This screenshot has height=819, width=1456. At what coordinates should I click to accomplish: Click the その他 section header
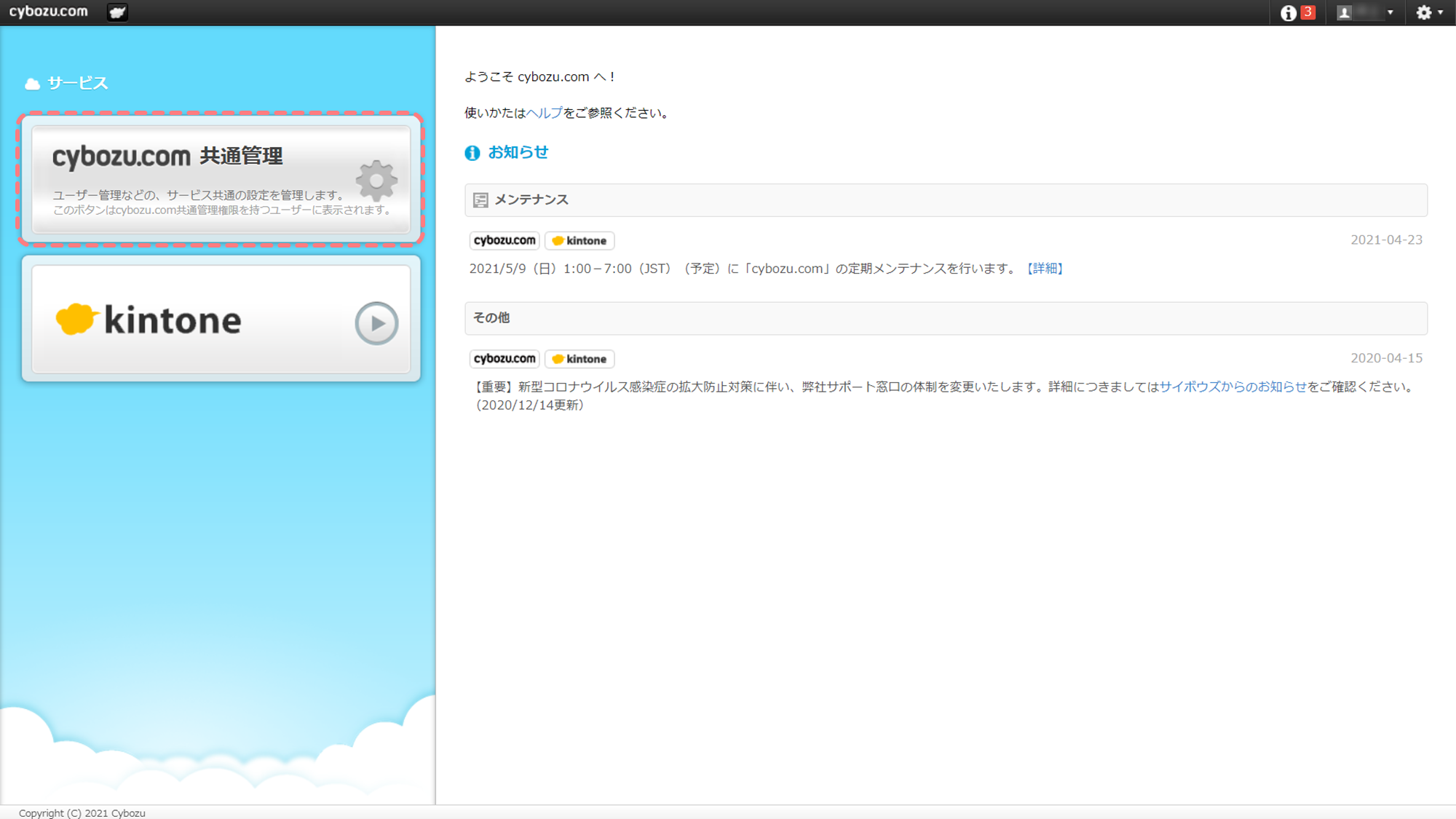tap(946, 318)
